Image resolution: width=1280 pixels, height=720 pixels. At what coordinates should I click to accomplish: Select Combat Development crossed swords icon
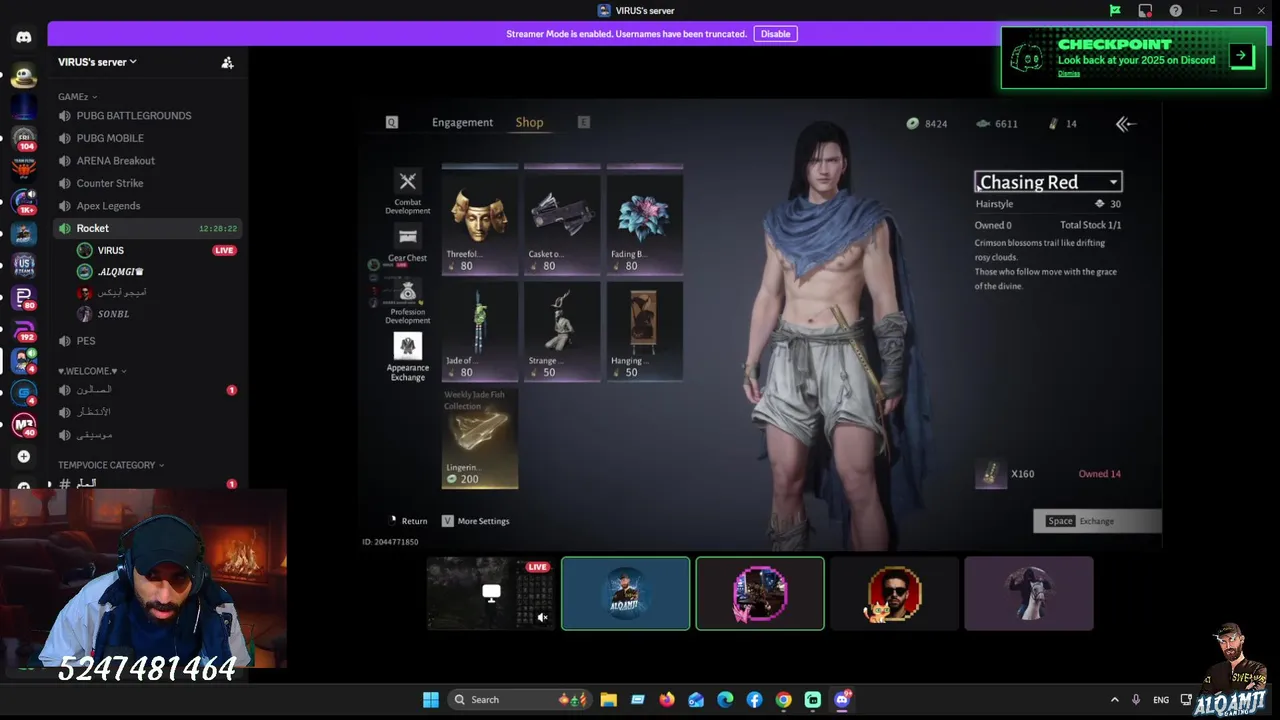point(407,181)
